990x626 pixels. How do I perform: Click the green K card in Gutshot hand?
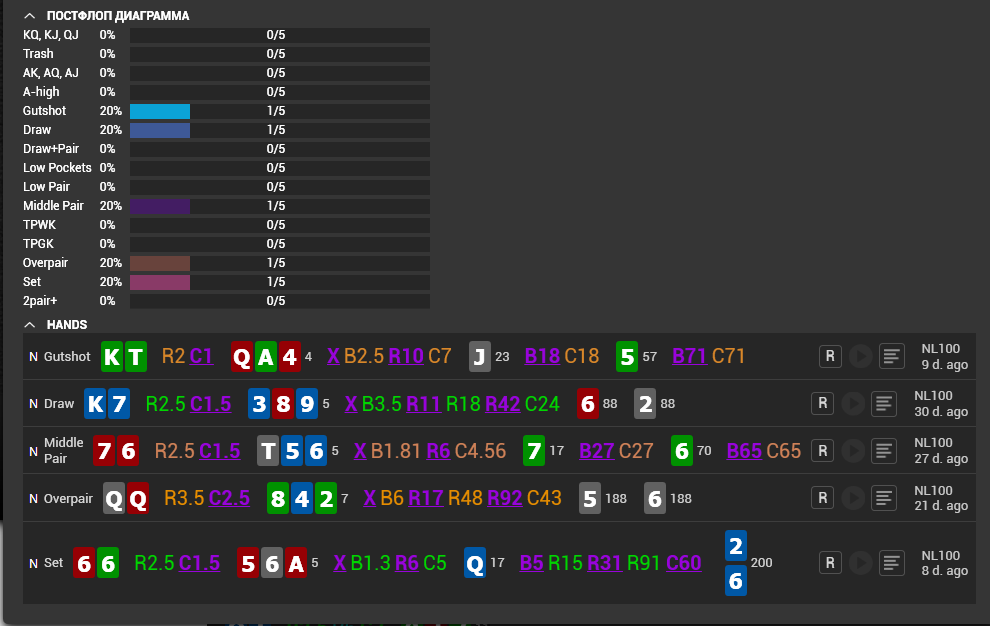(112, 357)
